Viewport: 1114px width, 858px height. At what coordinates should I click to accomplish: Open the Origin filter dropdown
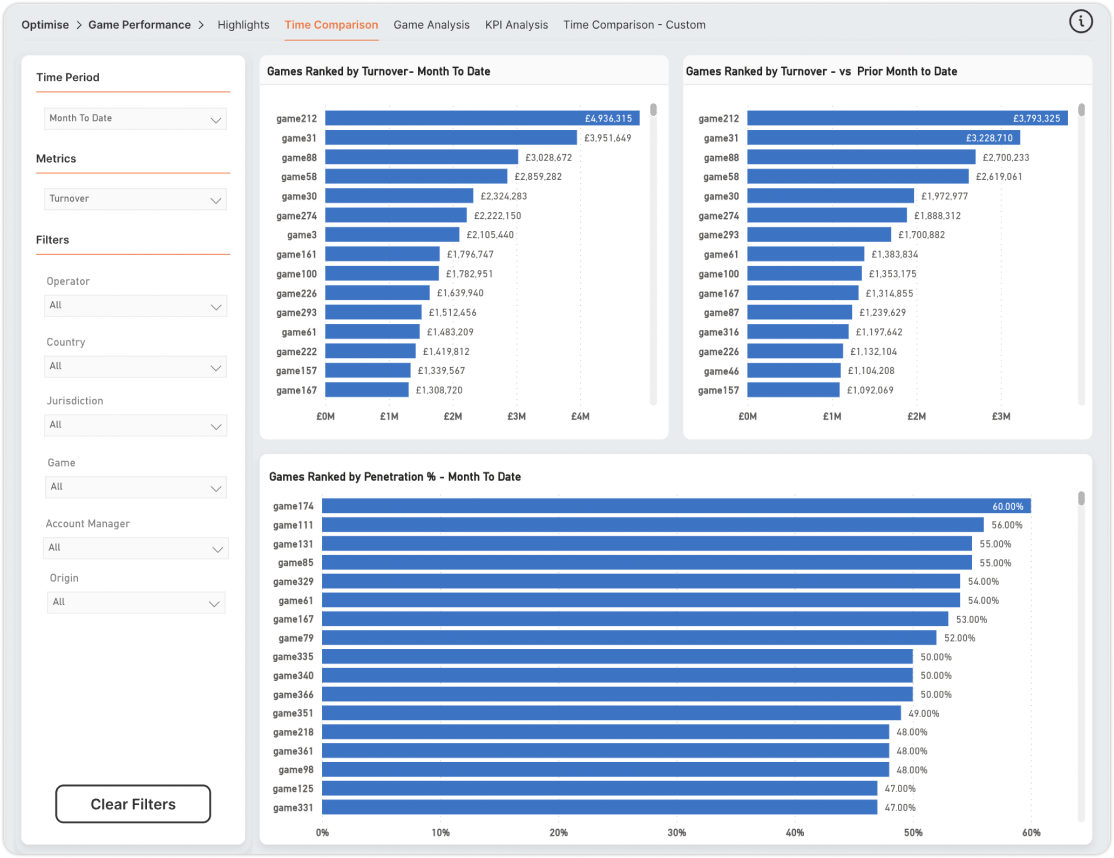(x=136, y=602)
